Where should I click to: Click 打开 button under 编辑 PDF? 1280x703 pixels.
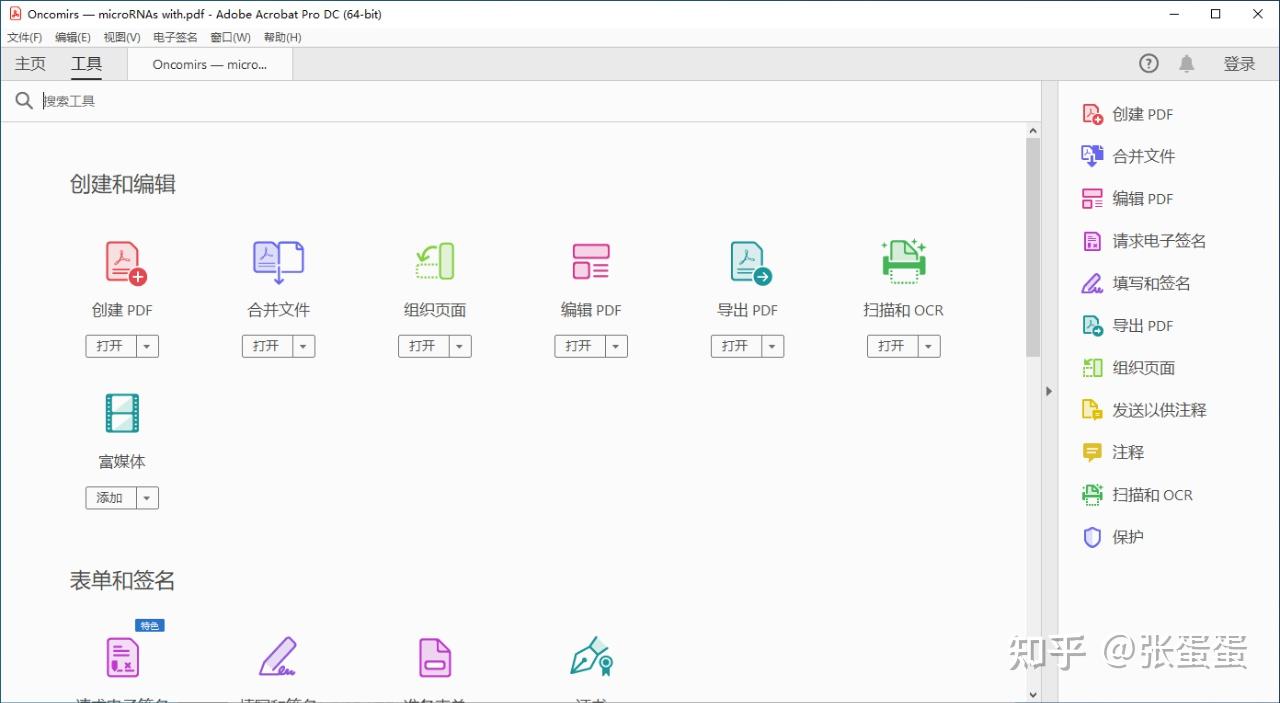(580, 346)
